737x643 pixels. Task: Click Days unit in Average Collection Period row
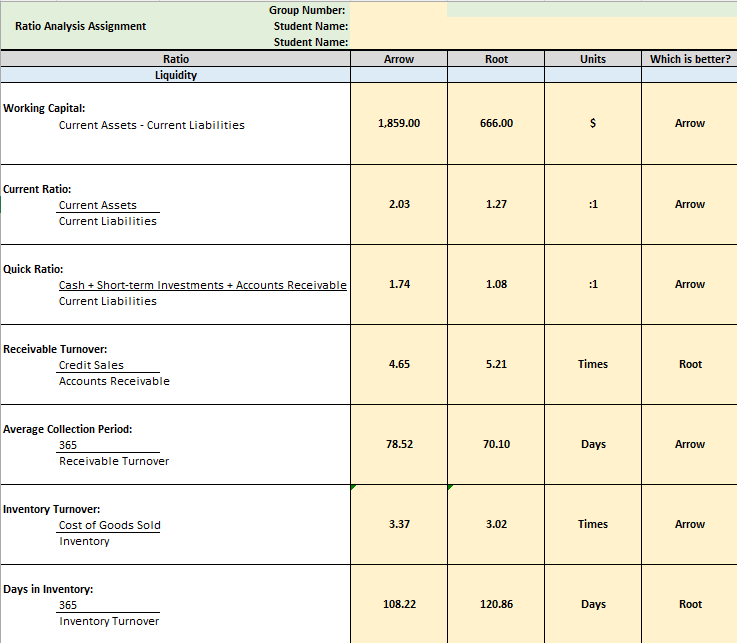coord(593,444)
